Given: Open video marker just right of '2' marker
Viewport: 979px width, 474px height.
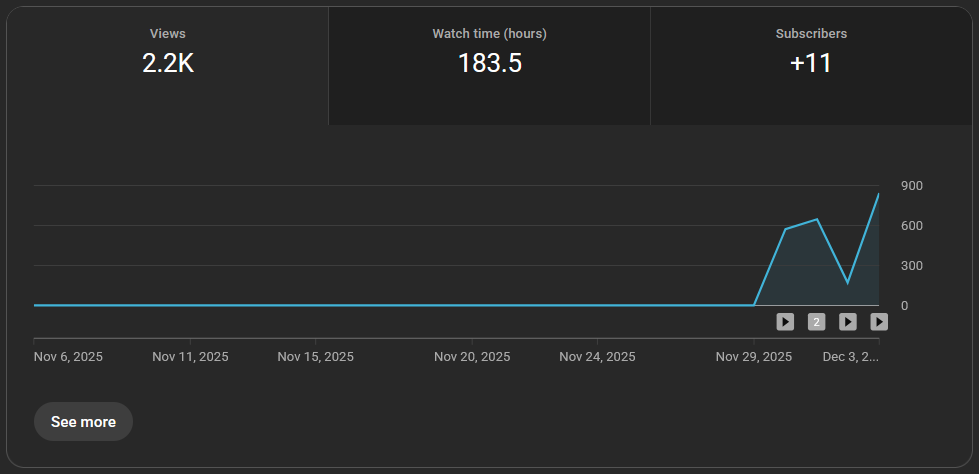Looking at the screenshot, I should [x=847, y=322].
